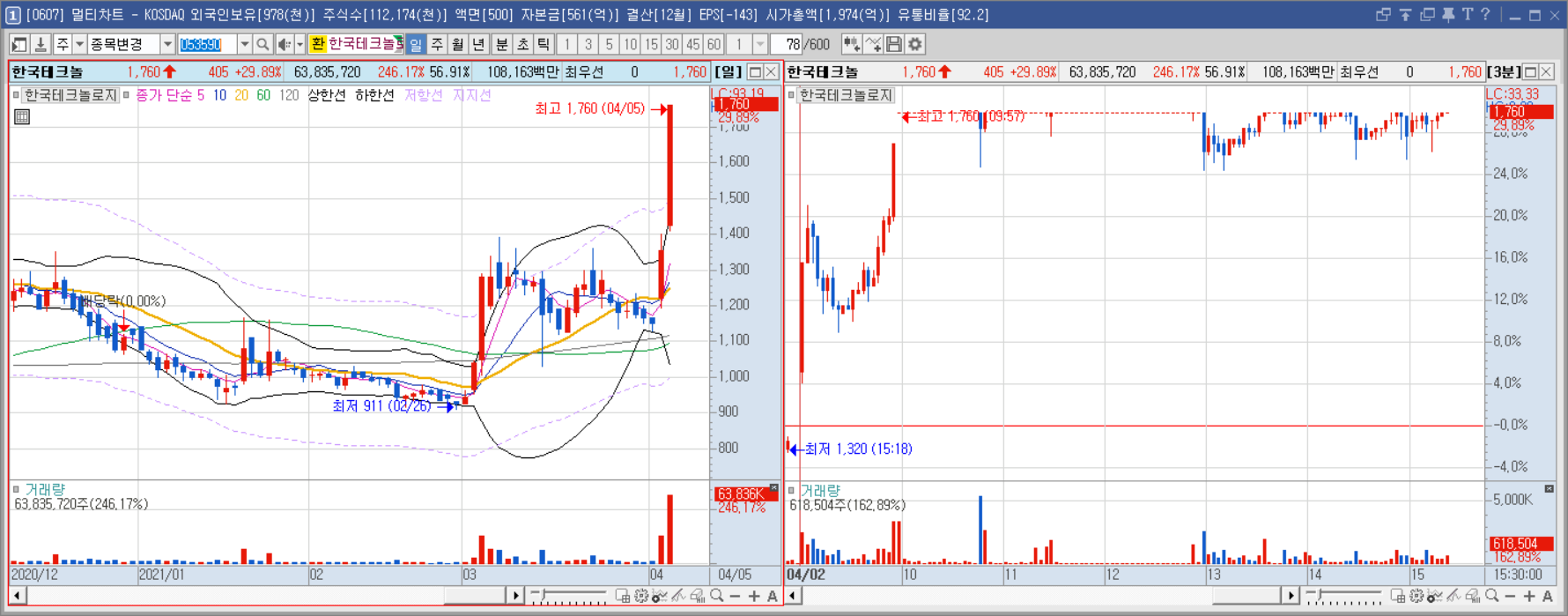The image size is (1568, 616).
Task: Select yearly (년) period toggle
Action: 479,44
